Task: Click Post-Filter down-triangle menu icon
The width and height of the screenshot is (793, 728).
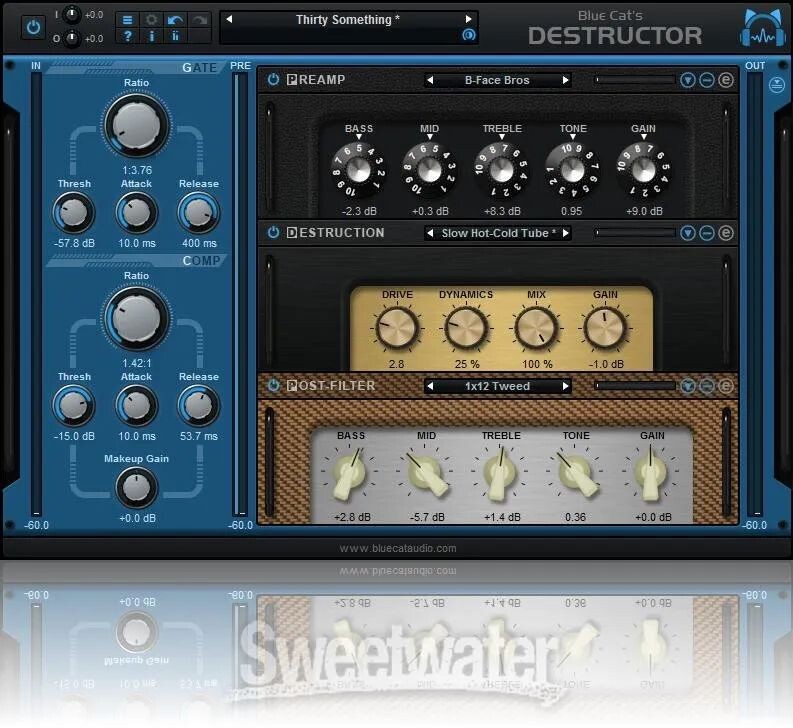Action: [x=687, y=386]
